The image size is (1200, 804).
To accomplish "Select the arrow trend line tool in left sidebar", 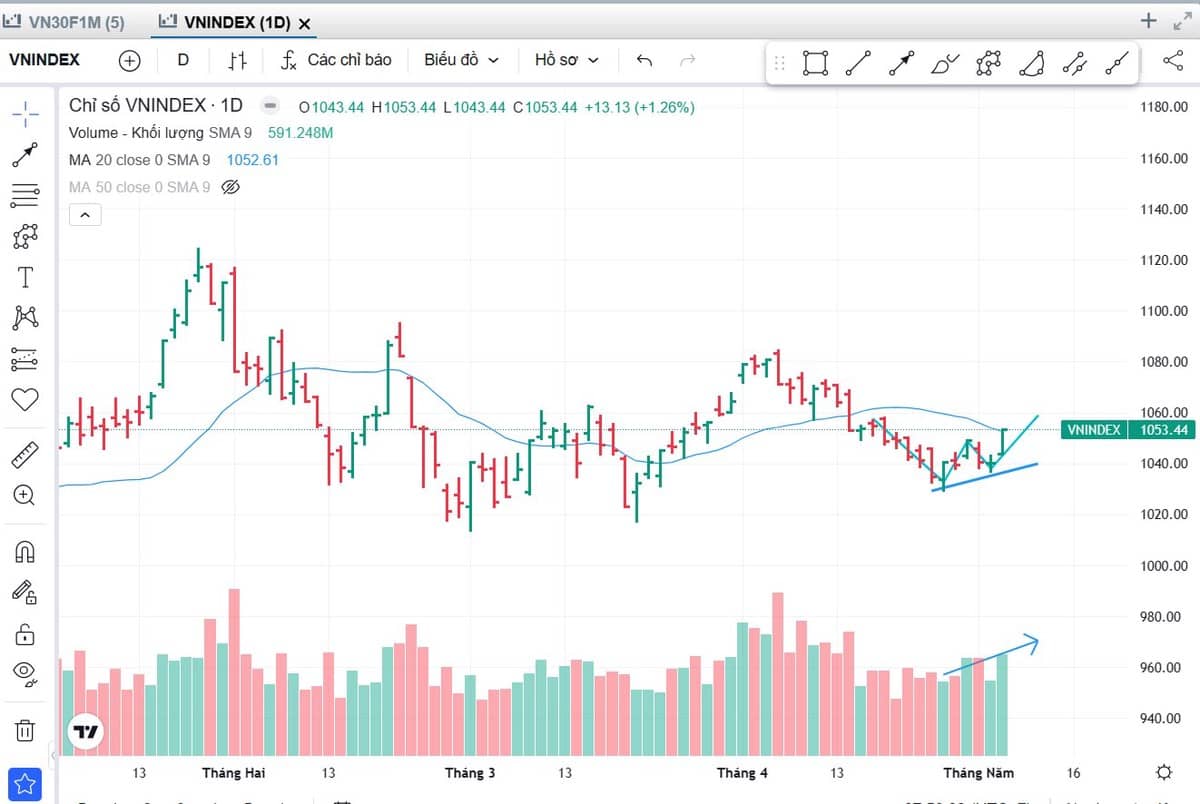I will click(25, 154).
